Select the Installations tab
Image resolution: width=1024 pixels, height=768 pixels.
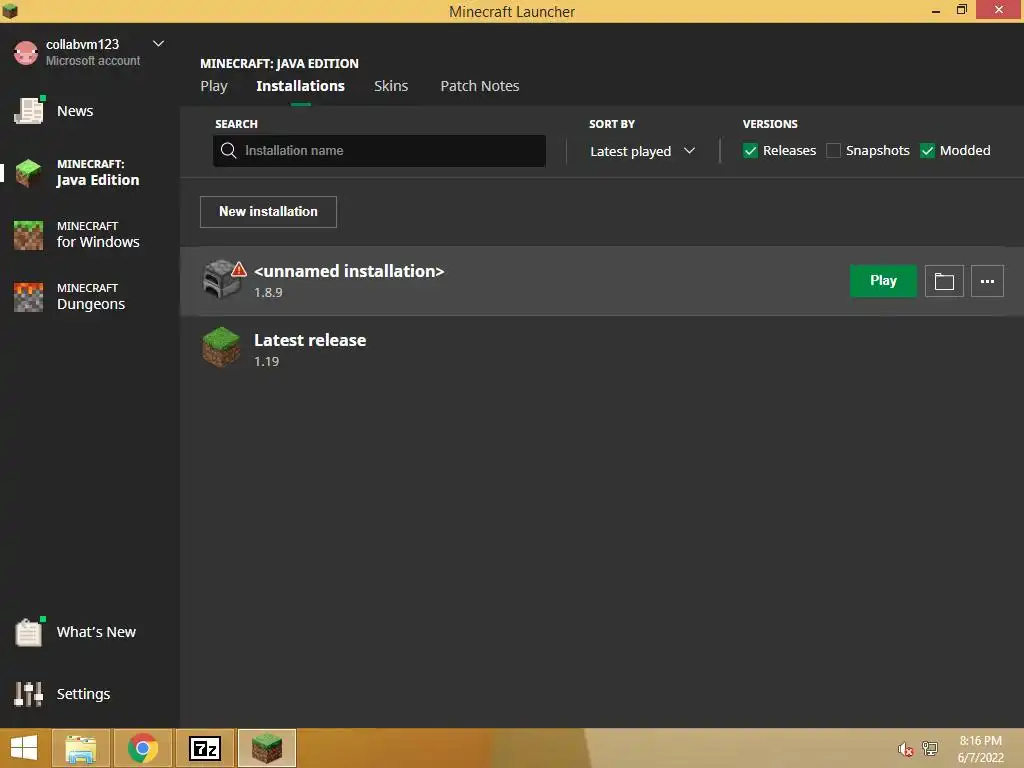[300, 86]
